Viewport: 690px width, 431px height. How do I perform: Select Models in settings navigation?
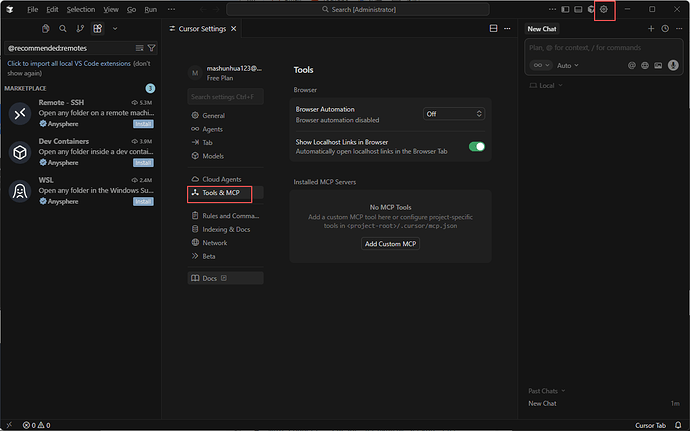pyautogui.click(x=213, y=156)
